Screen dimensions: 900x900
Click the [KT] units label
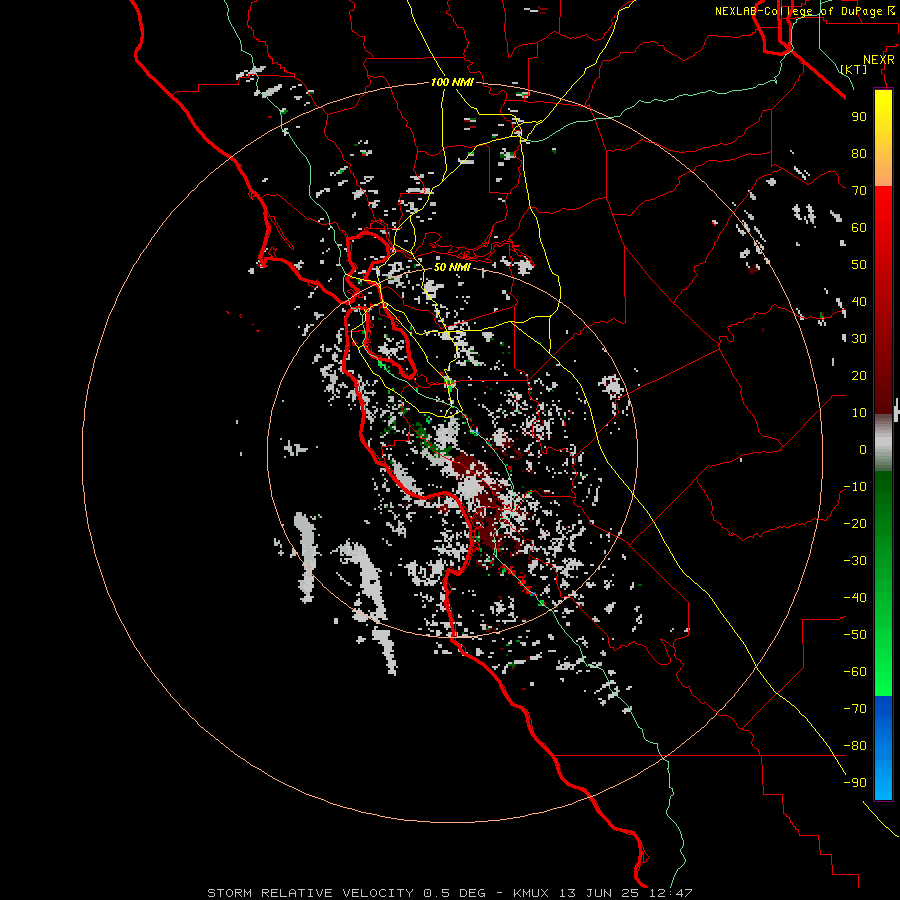point(854,69)
